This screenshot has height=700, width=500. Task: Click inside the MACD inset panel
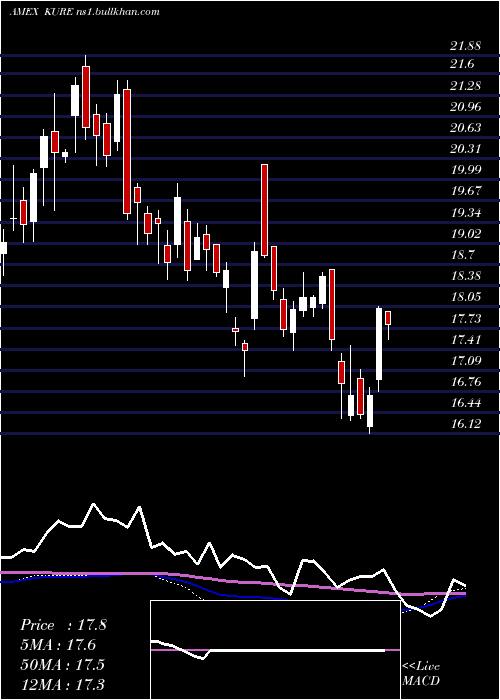coord(275,650)
